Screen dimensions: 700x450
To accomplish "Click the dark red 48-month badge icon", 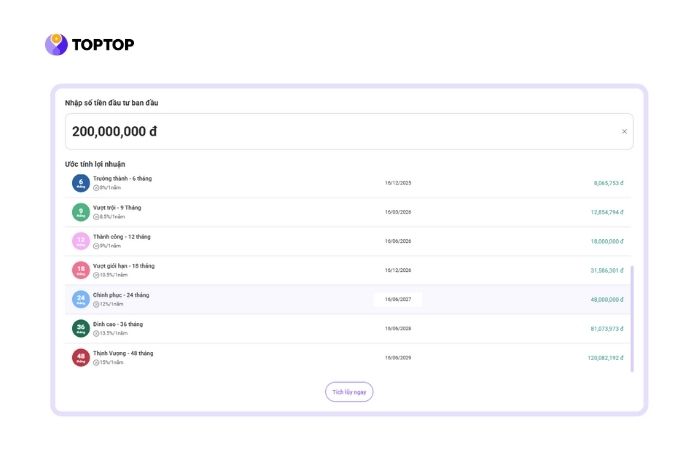I will (81, 357).
